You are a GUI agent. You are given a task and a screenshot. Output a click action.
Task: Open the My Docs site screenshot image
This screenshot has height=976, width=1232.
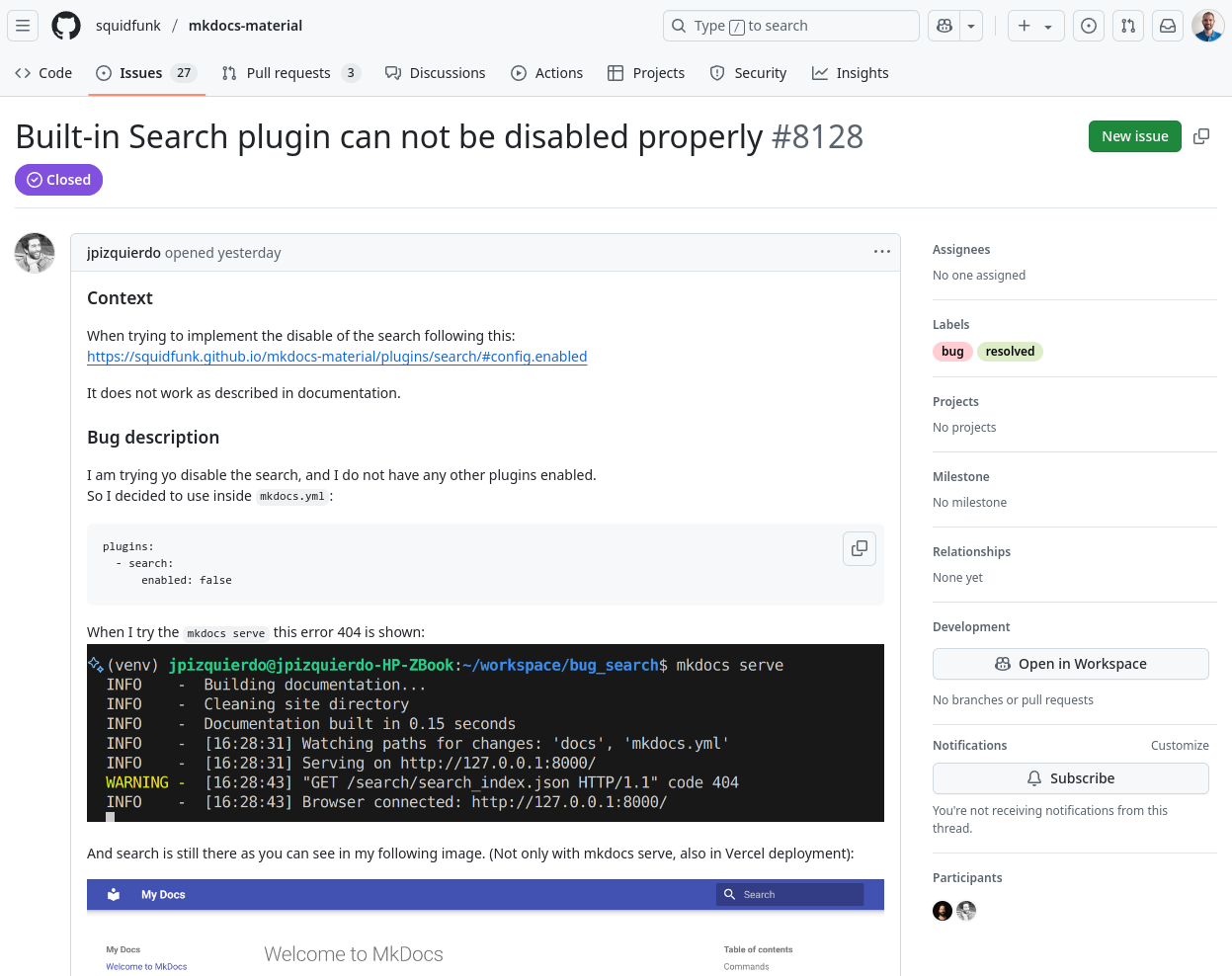pos(485,927)
